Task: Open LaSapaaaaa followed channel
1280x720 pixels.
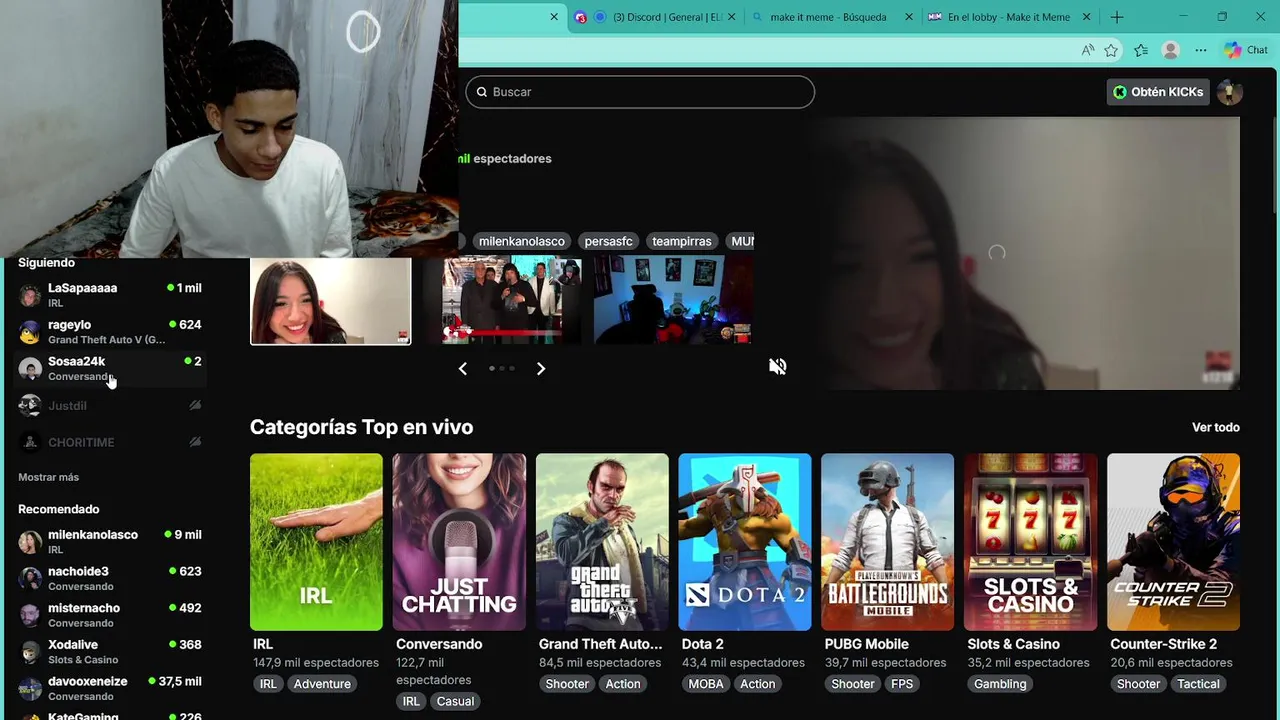Action: pyautogui.click(x=110, y=295)
